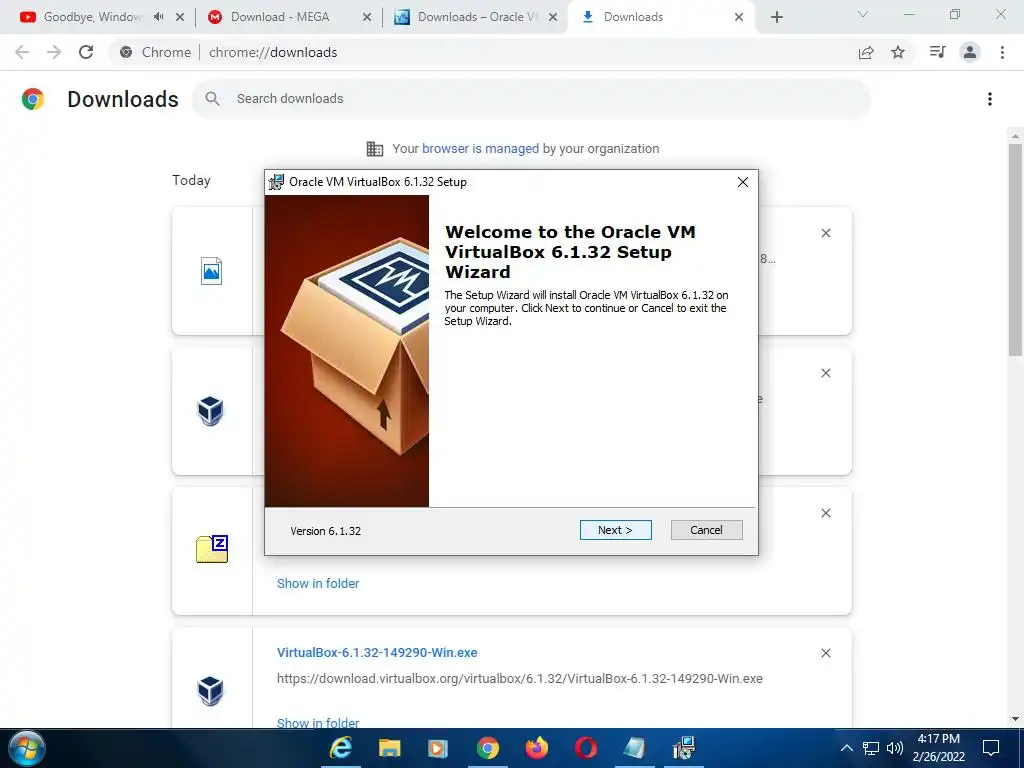Switch to Downloads – Oracle VirtualBox tab
The image size is (1024, 768).
point(475,17)
